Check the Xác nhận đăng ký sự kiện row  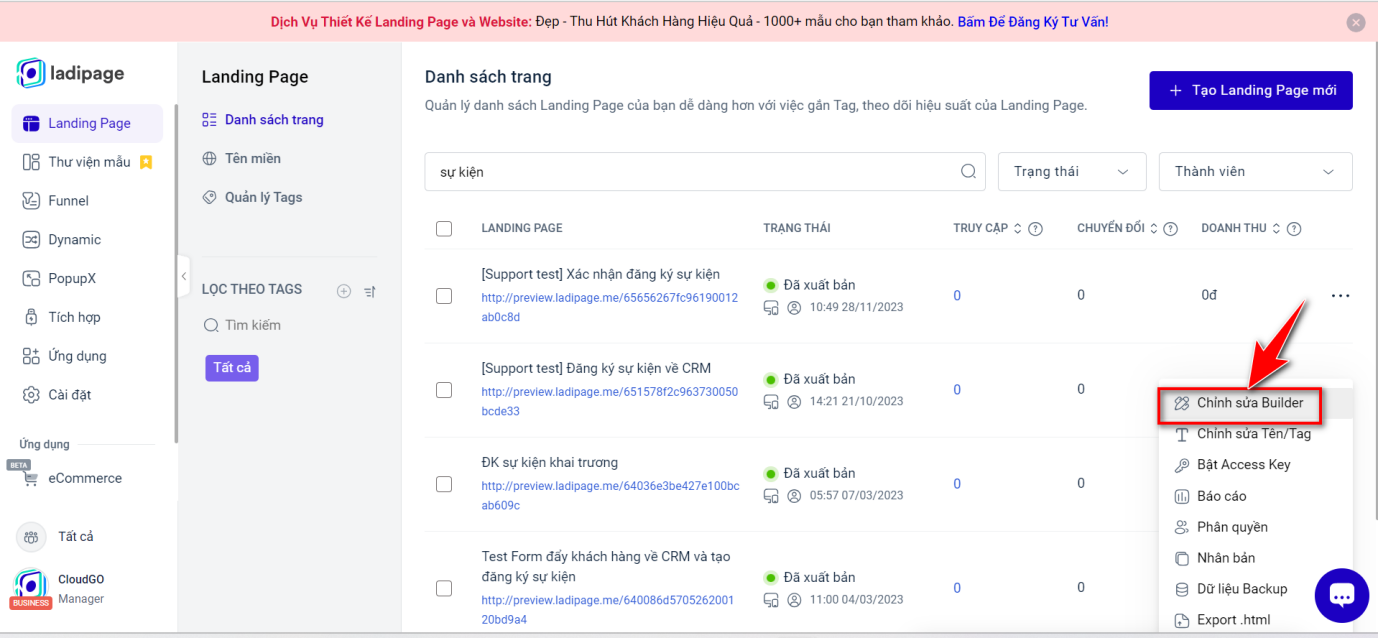[444, 296]
